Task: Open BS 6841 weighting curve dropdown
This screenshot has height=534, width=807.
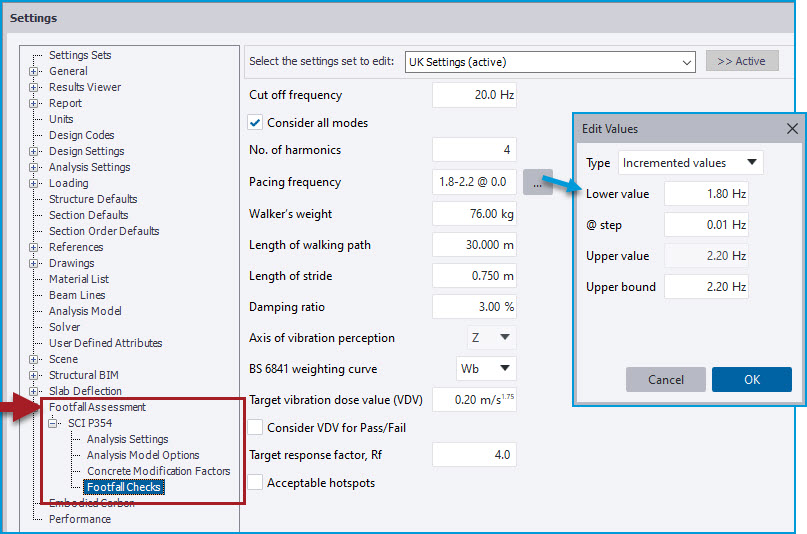Action: click(x=486, y=369)
